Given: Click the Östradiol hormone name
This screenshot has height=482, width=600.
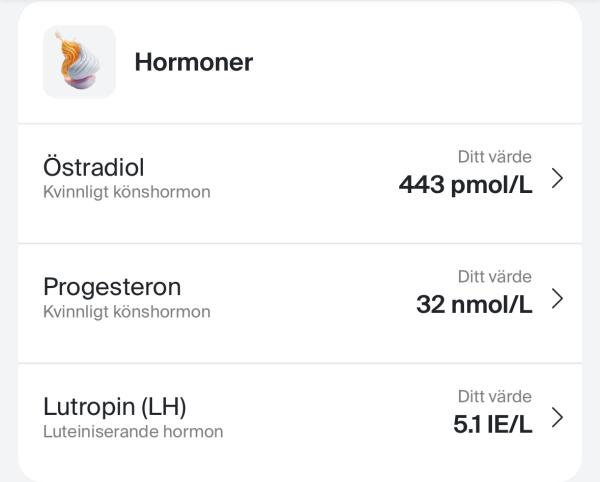Looking at the screenshot, I should tap(94, 166).
